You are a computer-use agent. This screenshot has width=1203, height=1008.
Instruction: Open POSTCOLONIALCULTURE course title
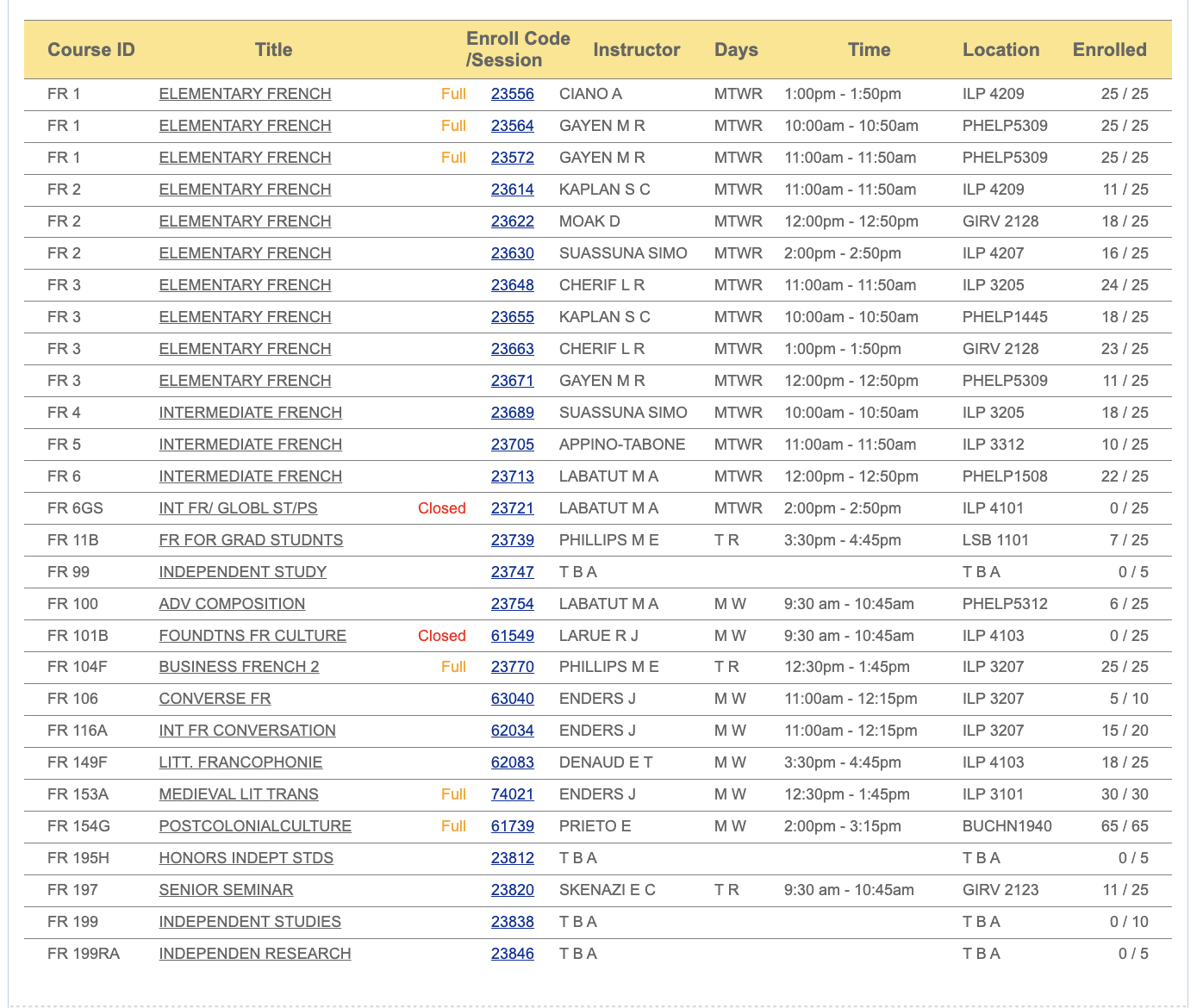[255, 826]
